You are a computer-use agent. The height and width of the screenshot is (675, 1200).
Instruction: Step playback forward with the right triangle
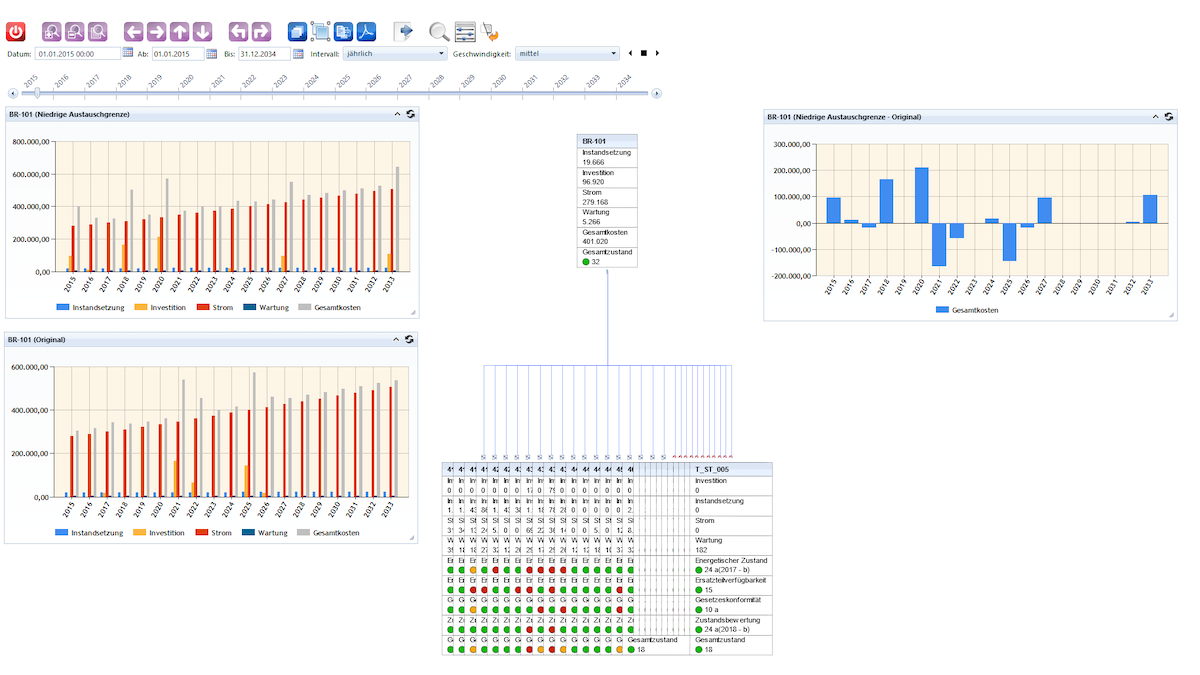[657, 53]
